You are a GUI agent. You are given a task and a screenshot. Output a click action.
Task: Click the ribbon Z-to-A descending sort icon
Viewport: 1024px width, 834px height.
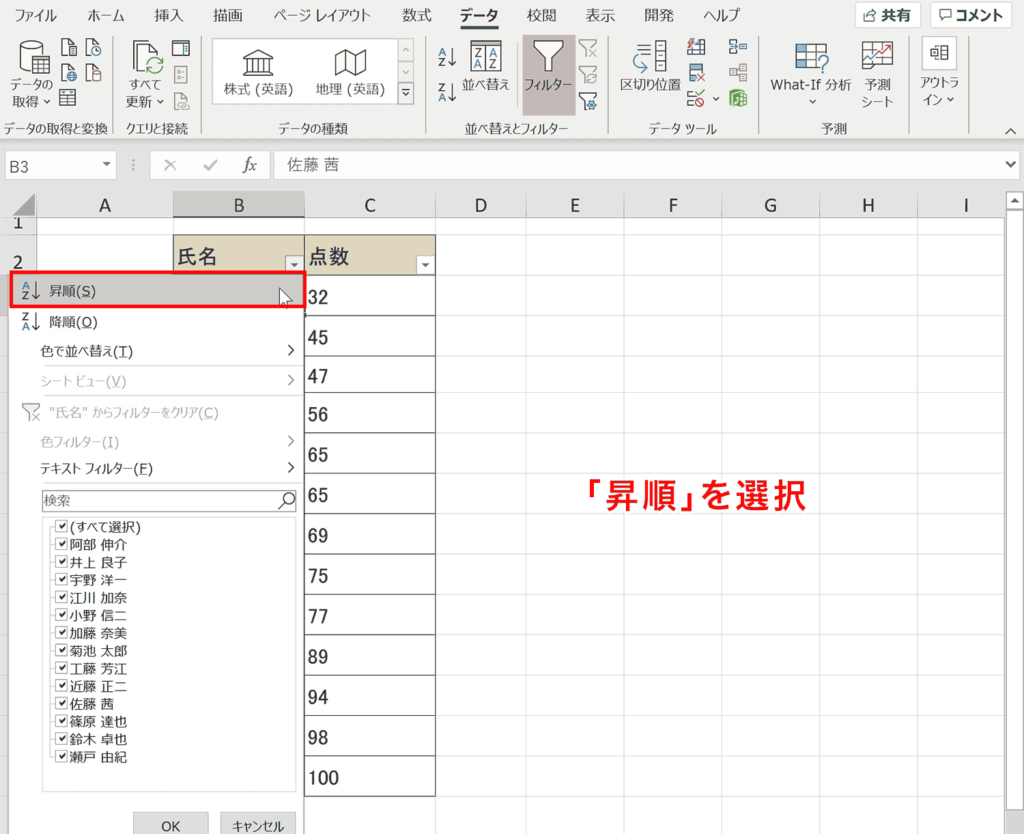(x=447, y=92)
